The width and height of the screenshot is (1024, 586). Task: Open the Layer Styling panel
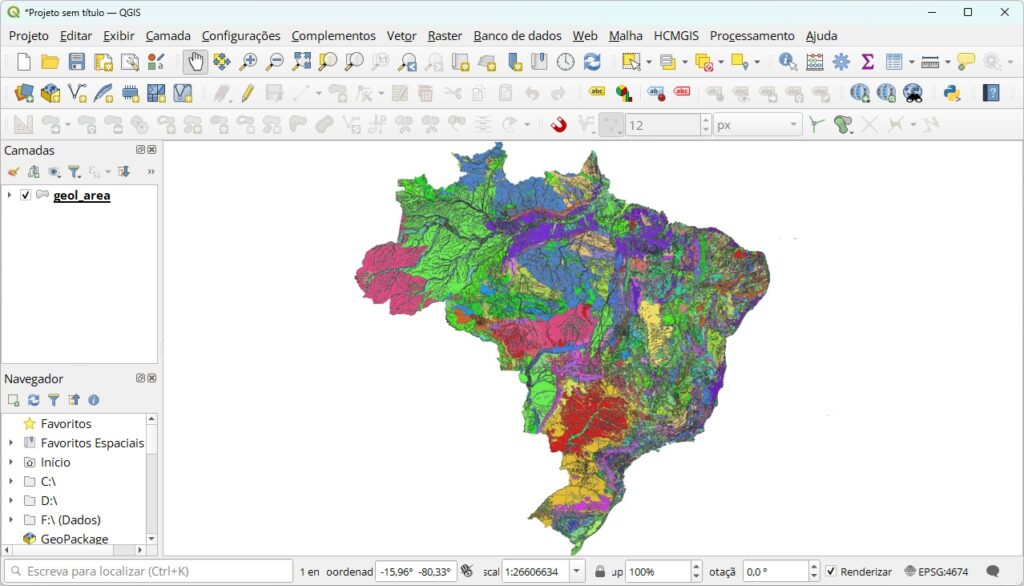15,171
